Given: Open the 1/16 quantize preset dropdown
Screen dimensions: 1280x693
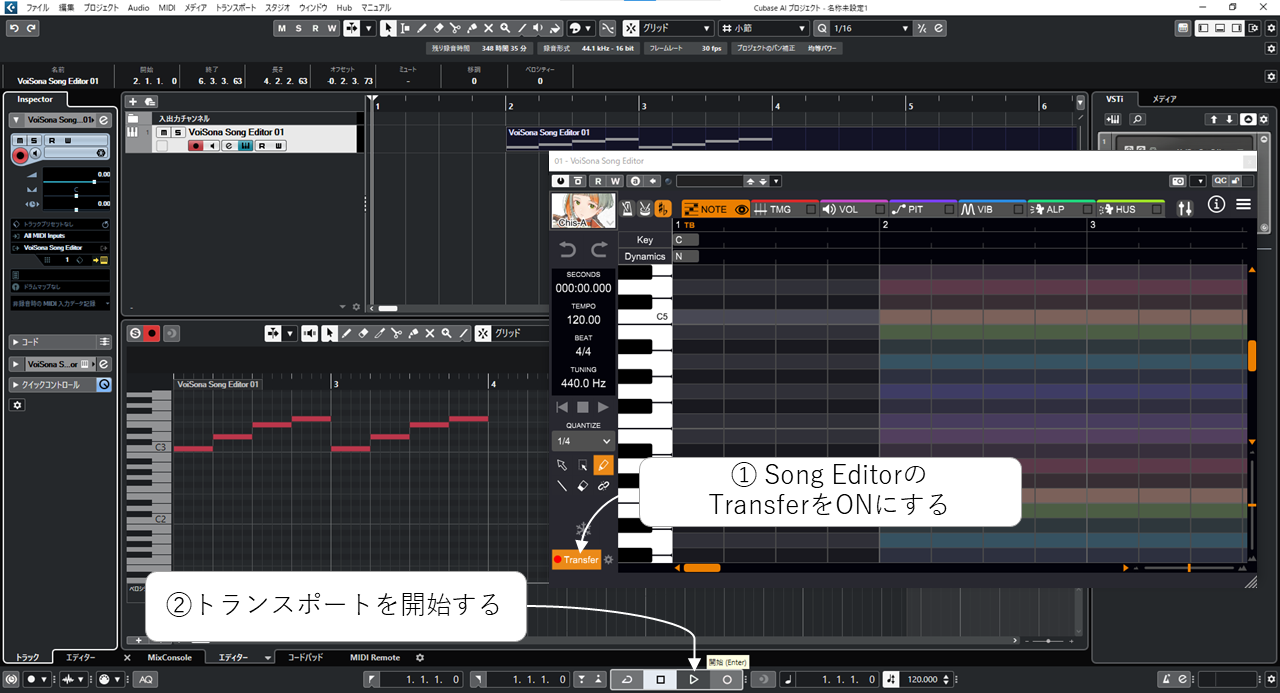Looking at the screenshot, I should pos(870,28).
